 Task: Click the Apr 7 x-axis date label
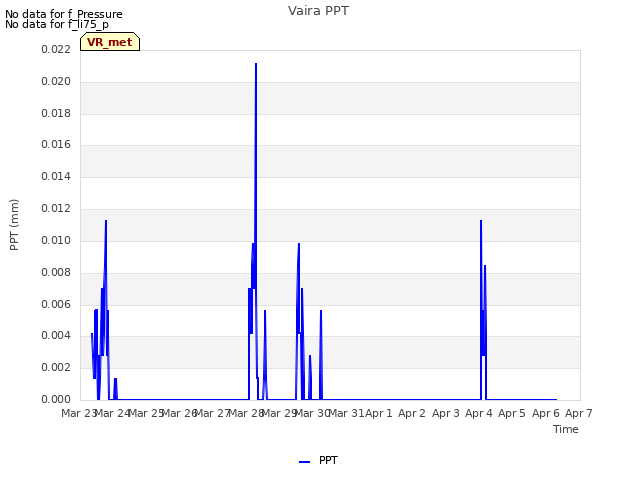[x=579, y=413]
